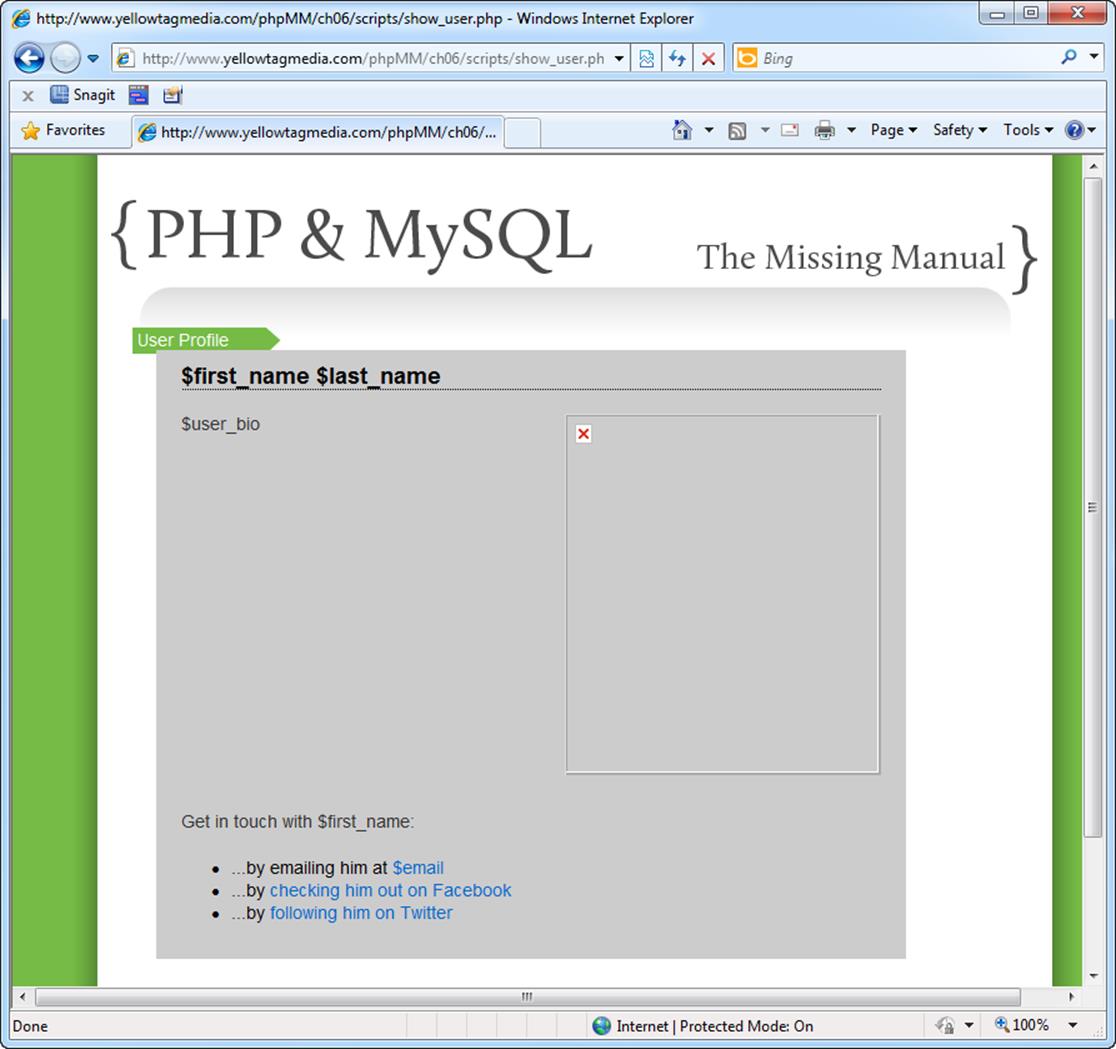This screenshot has height=1049, width=1116.
Task: Click the $user_bio text
Action: [221, 424]
